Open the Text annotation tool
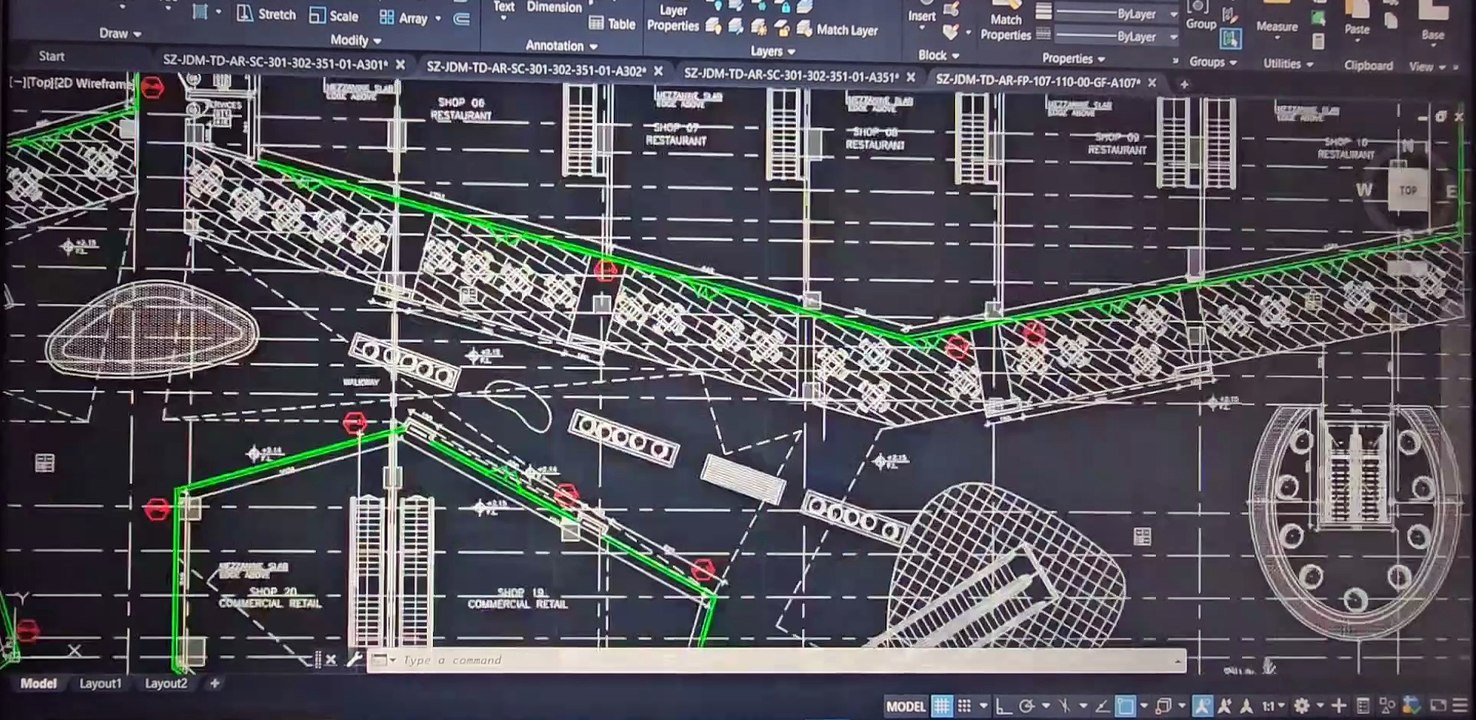 pyautogui.click(x=504, y=6)
